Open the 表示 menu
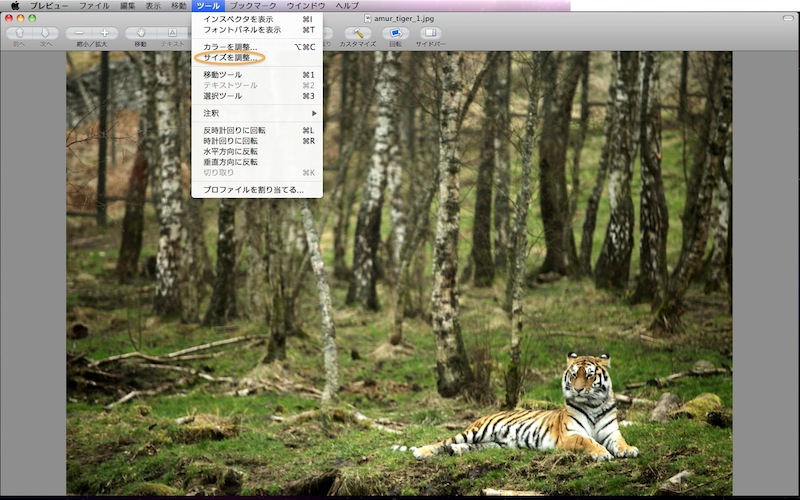This screenshot has height=500, width=800. point(153,6)
